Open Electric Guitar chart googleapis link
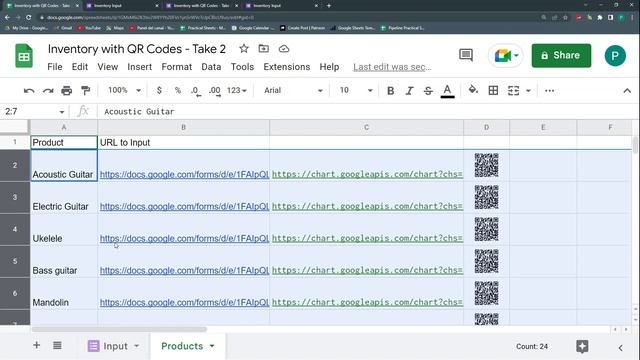640x360 pixels. (367, 206)
